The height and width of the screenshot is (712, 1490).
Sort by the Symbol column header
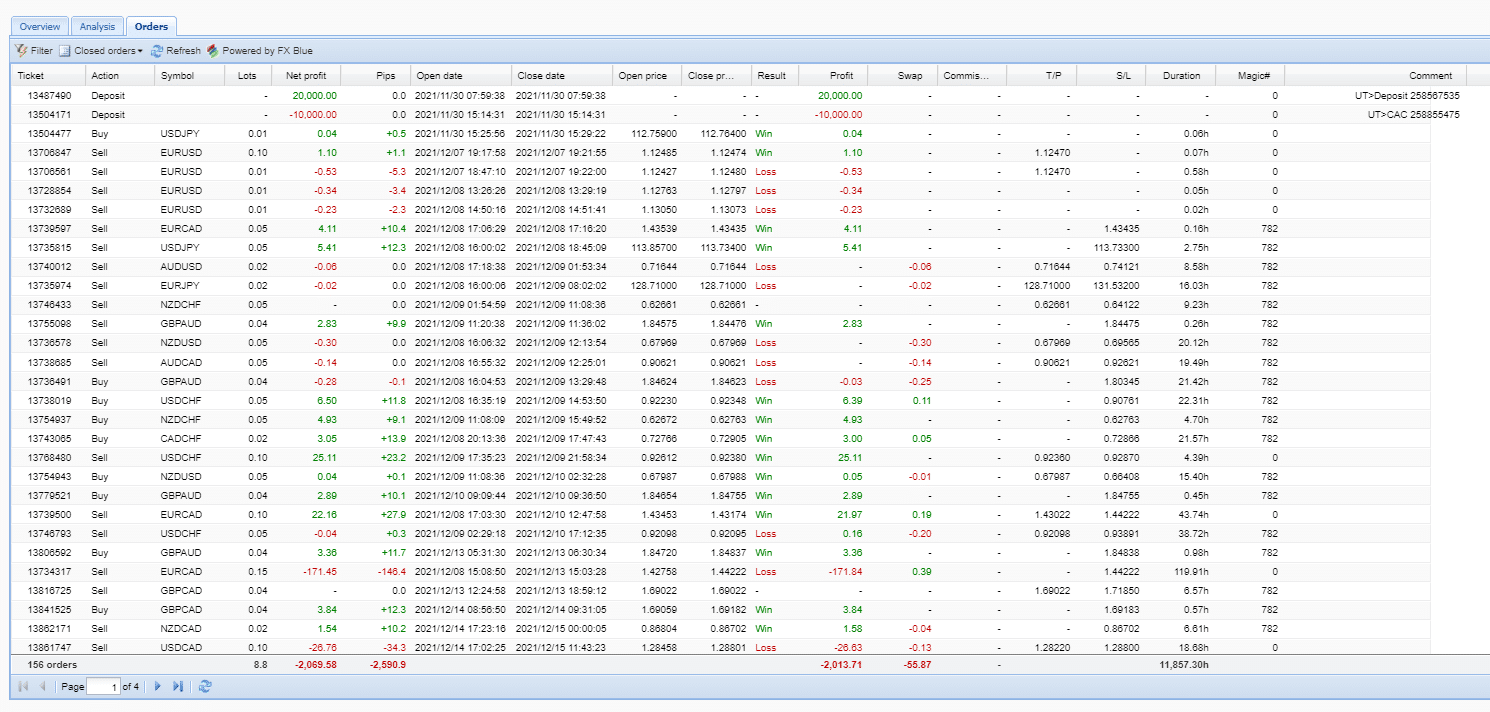(x=189, y=76)
